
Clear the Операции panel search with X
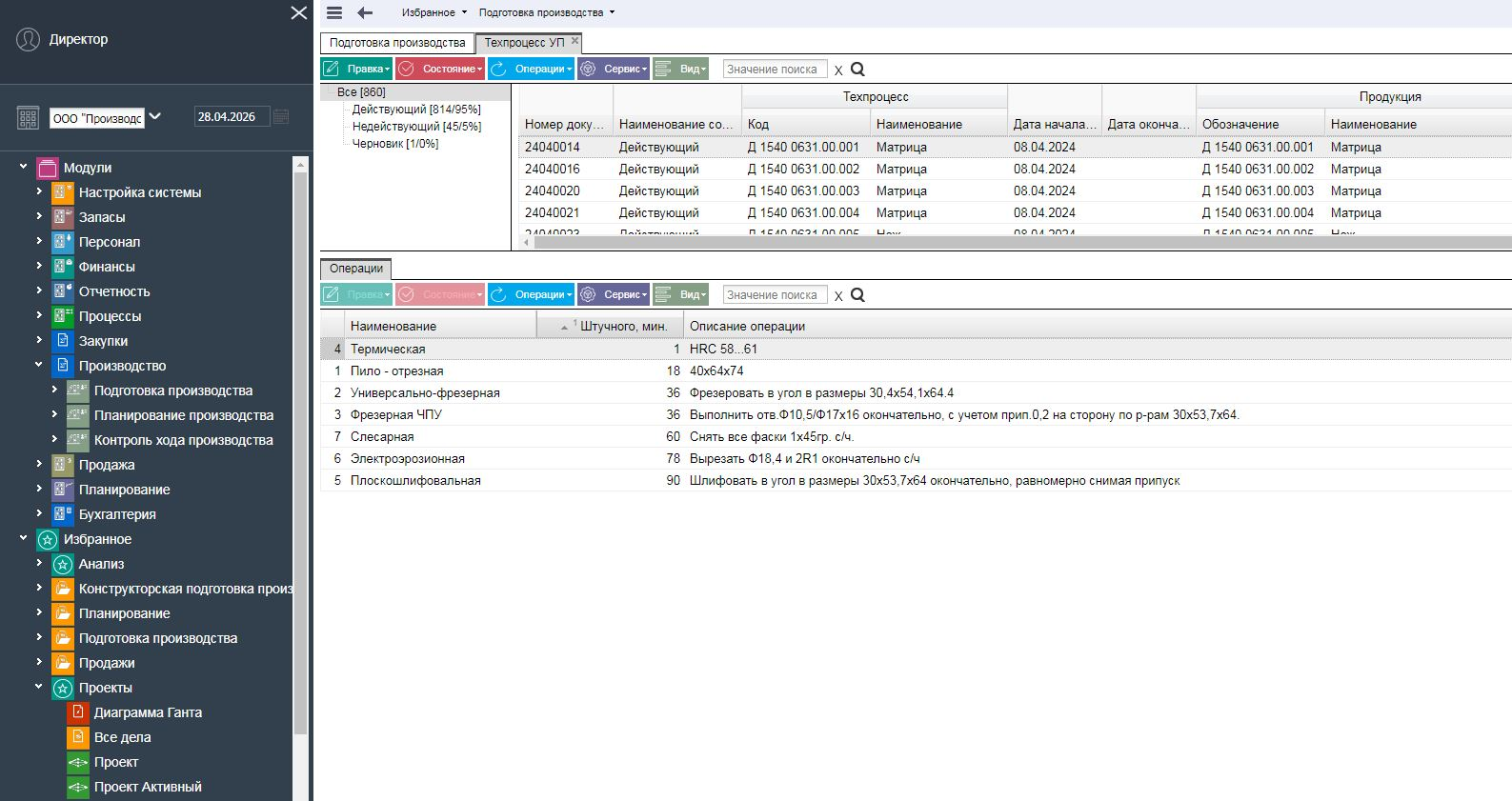(838, 295)
